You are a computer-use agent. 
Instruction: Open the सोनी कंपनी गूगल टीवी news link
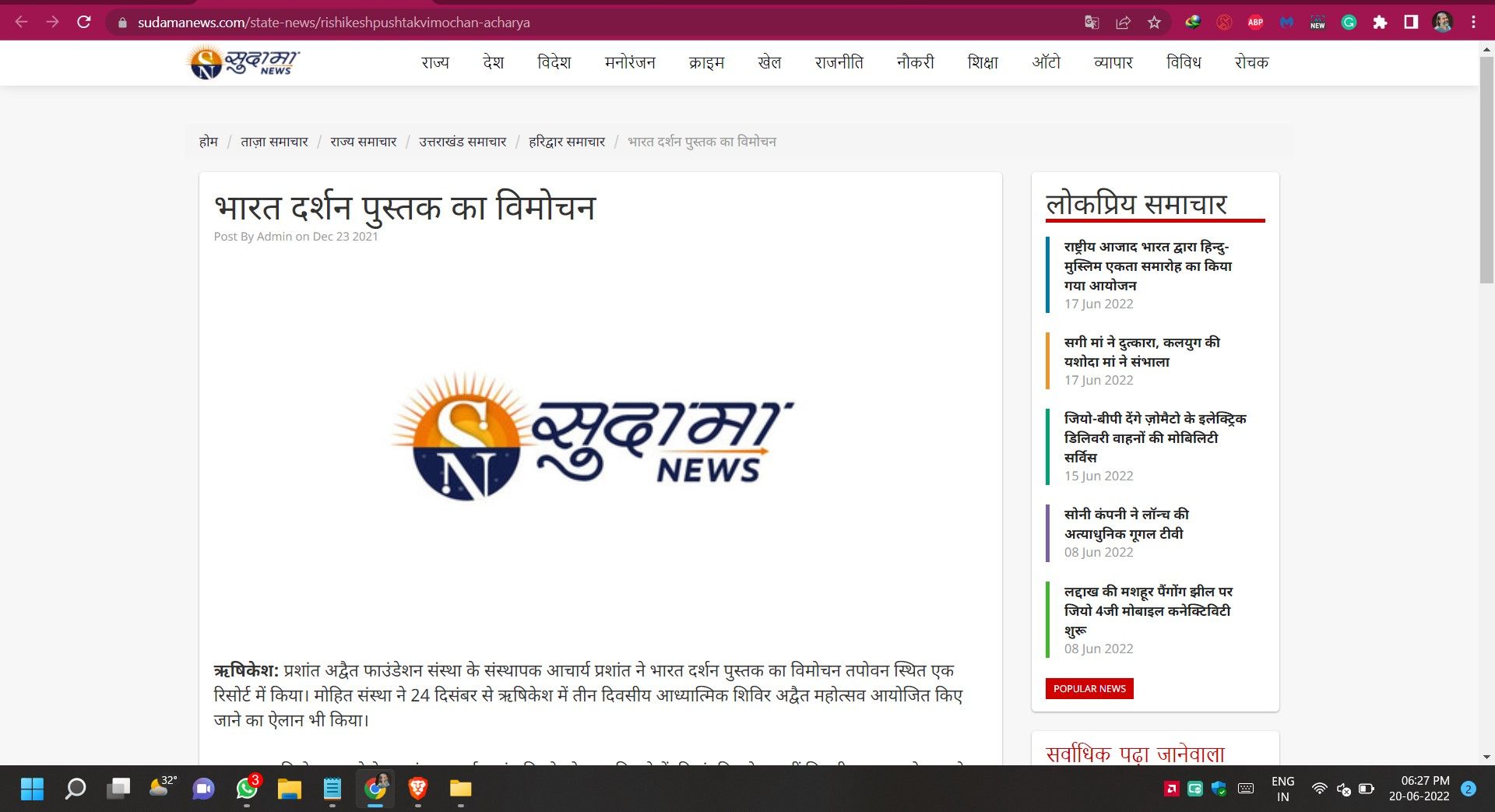point(1126,524)
